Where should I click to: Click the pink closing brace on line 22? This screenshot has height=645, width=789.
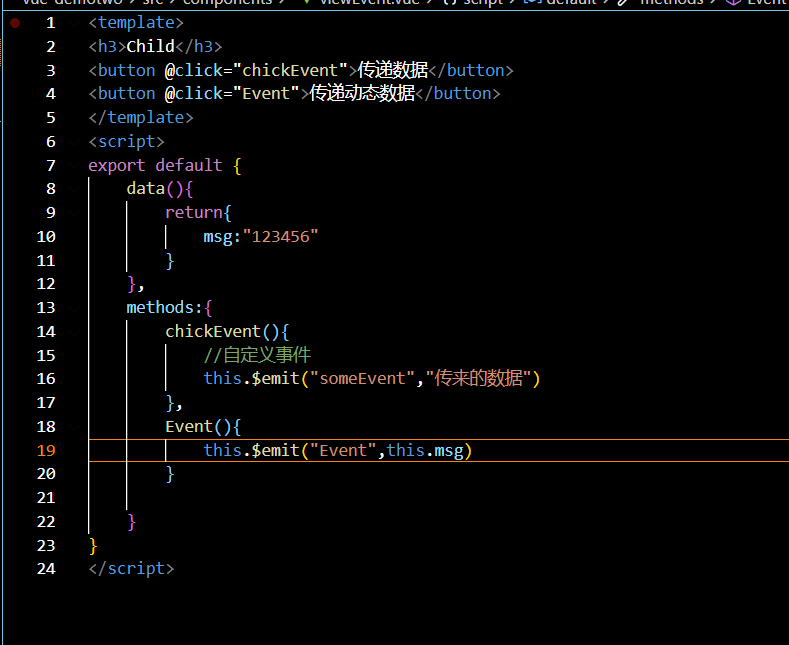click(131, 522)
